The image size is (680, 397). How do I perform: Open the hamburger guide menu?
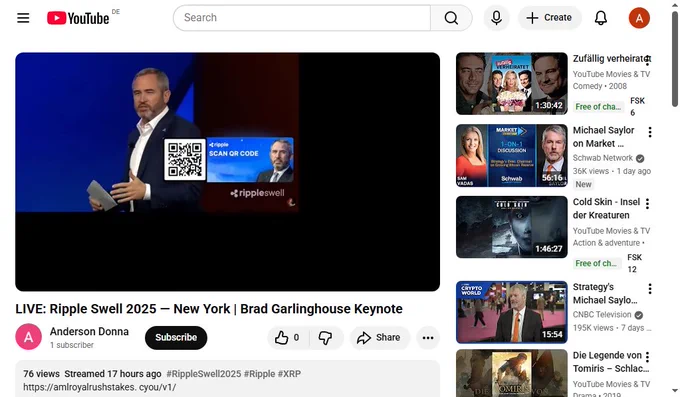click(23, 18)
